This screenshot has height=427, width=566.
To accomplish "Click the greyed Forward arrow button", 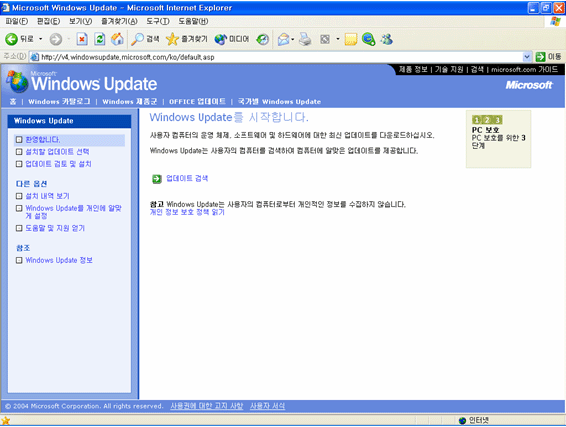I will (x=55, y=39).
